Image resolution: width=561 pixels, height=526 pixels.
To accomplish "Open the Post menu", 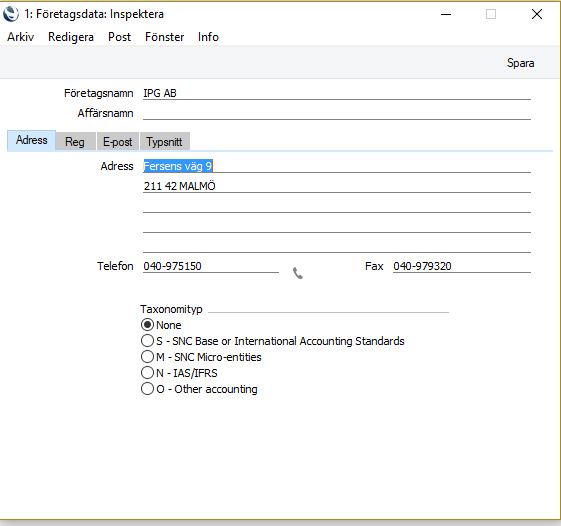I will pos(119,37).
